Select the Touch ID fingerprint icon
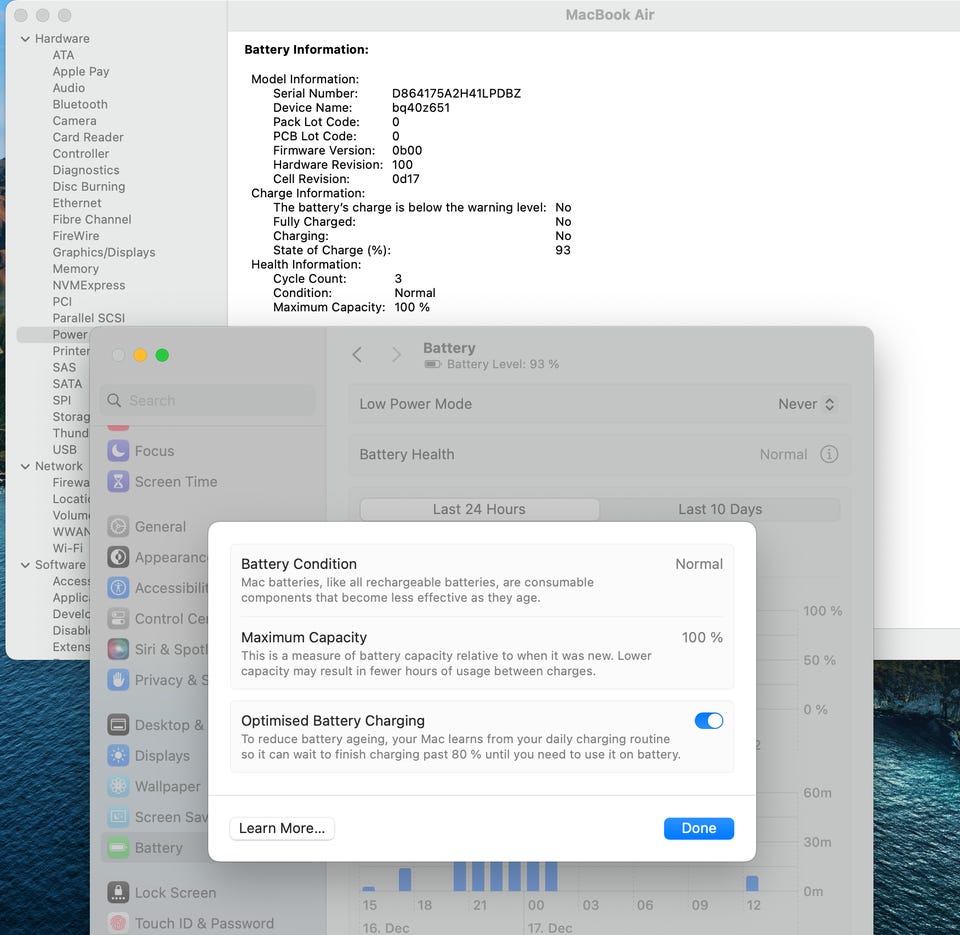Image resolution: width=960 pixels, height=935 pixels. click(118, 923)
